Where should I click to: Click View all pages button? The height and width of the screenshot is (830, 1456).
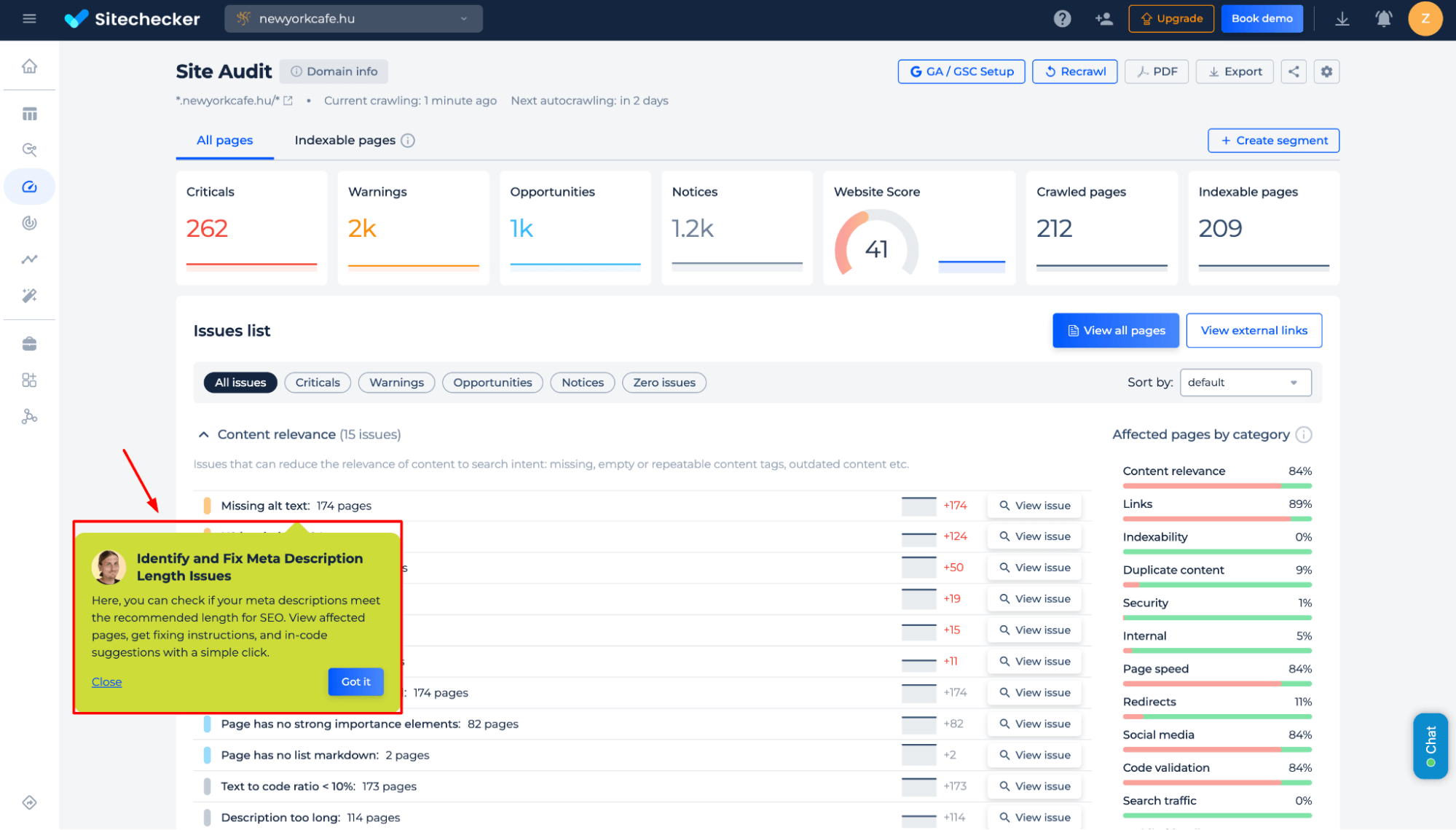(1116, 330)
